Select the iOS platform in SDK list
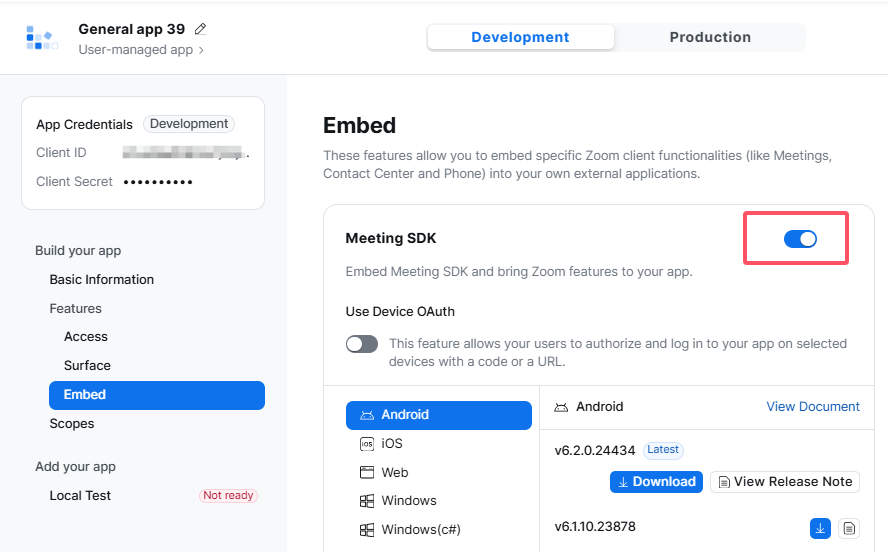The width and height of the screenshot is (888, 552). 391,443
